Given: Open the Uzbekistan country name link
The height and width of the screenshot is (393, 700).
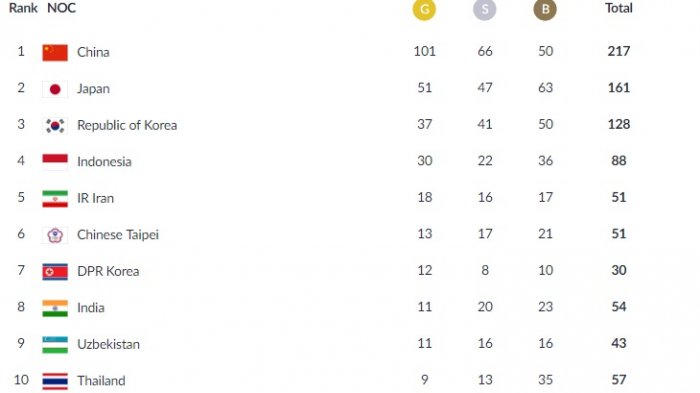Looking at the screenshot, I should 108,344.
